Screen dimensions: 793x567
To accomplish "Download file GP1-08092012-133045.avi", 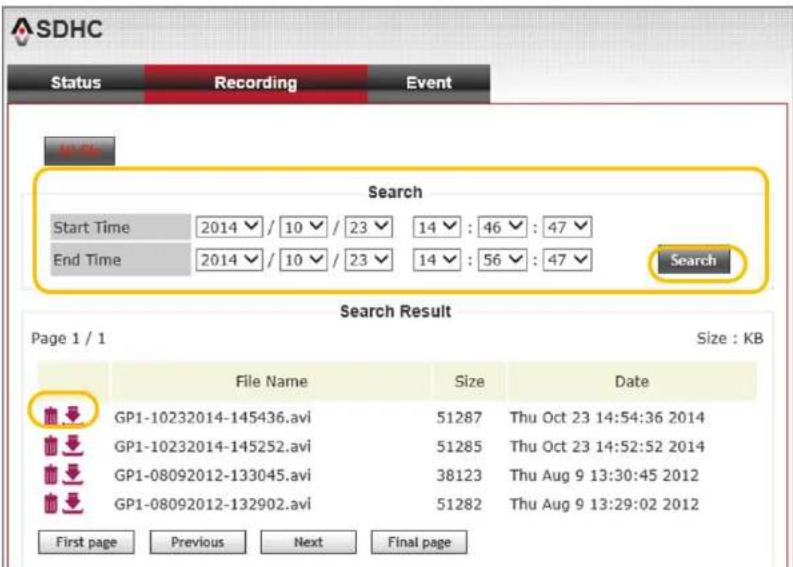I will 73,474.
